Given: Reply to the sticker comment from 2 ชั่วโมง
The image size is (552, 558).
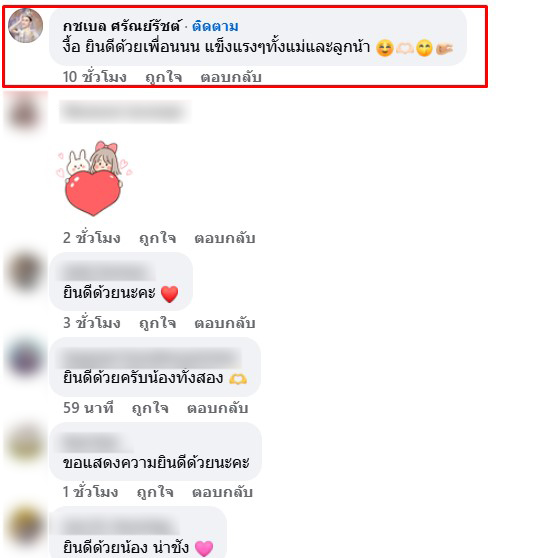Looking at the screenshot, I should click(225, 238).
